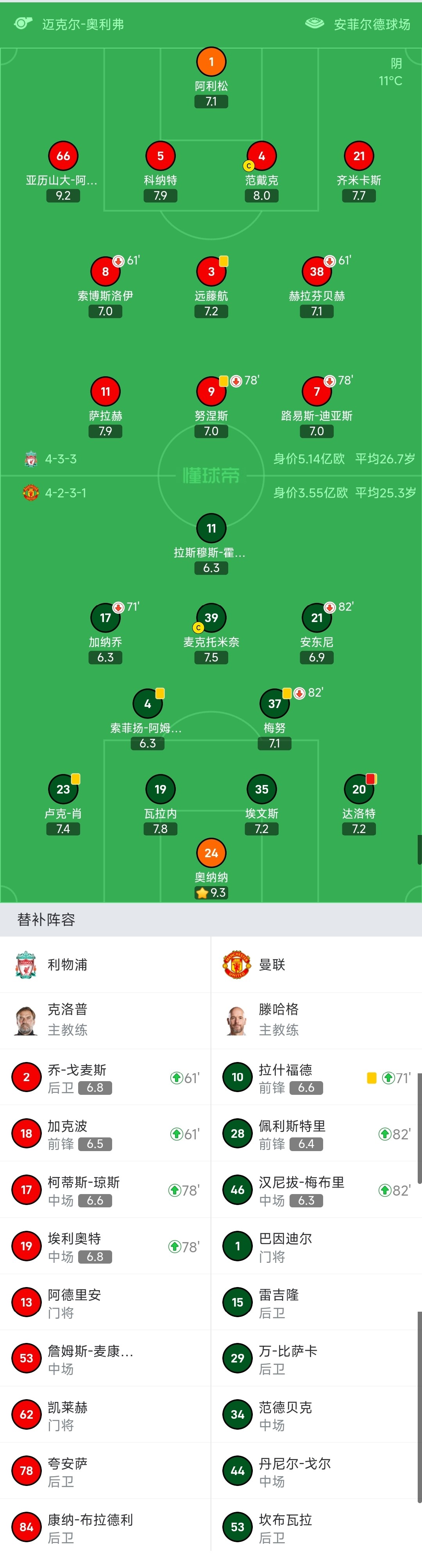Image resolution: width=422 pixels, height=1568 pixels.
Task: Tap the 9.3 star rating of 奥纳纳
Action: click(x=211, y=892)
